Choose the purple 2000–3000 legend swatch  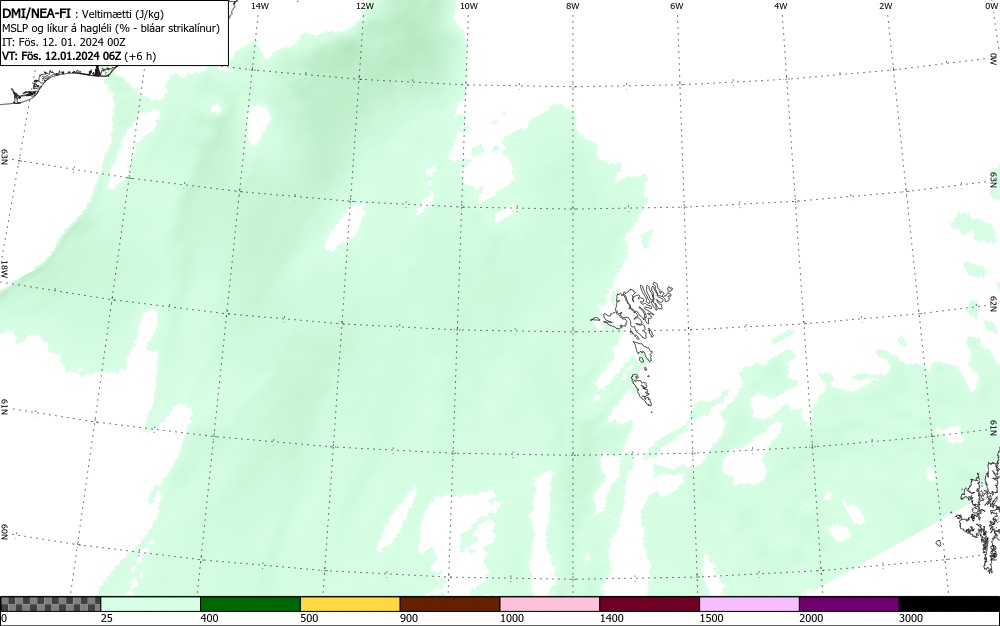849,604
